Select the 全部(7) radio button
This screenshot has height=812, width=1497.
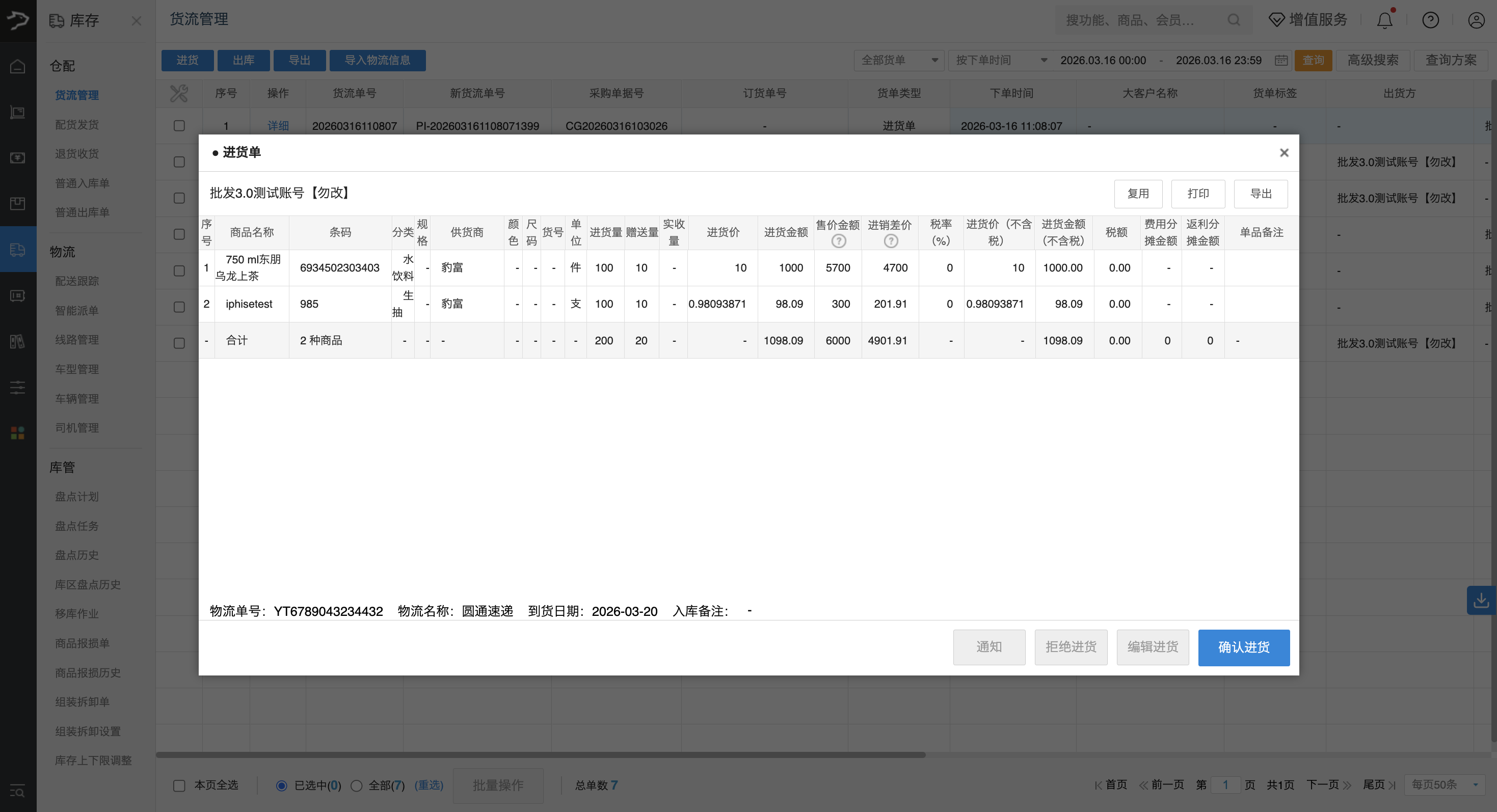pos(357,786)
